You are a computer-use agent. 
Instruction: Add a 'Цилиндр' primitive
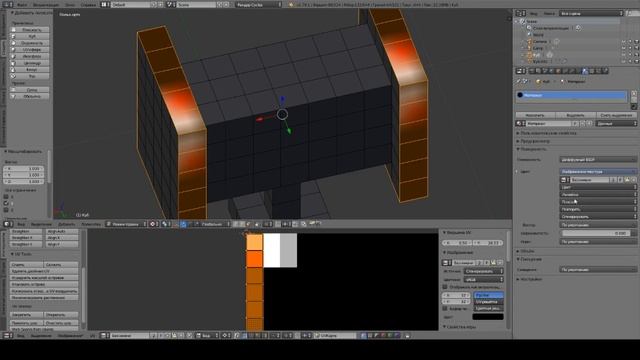click(30, 63)
